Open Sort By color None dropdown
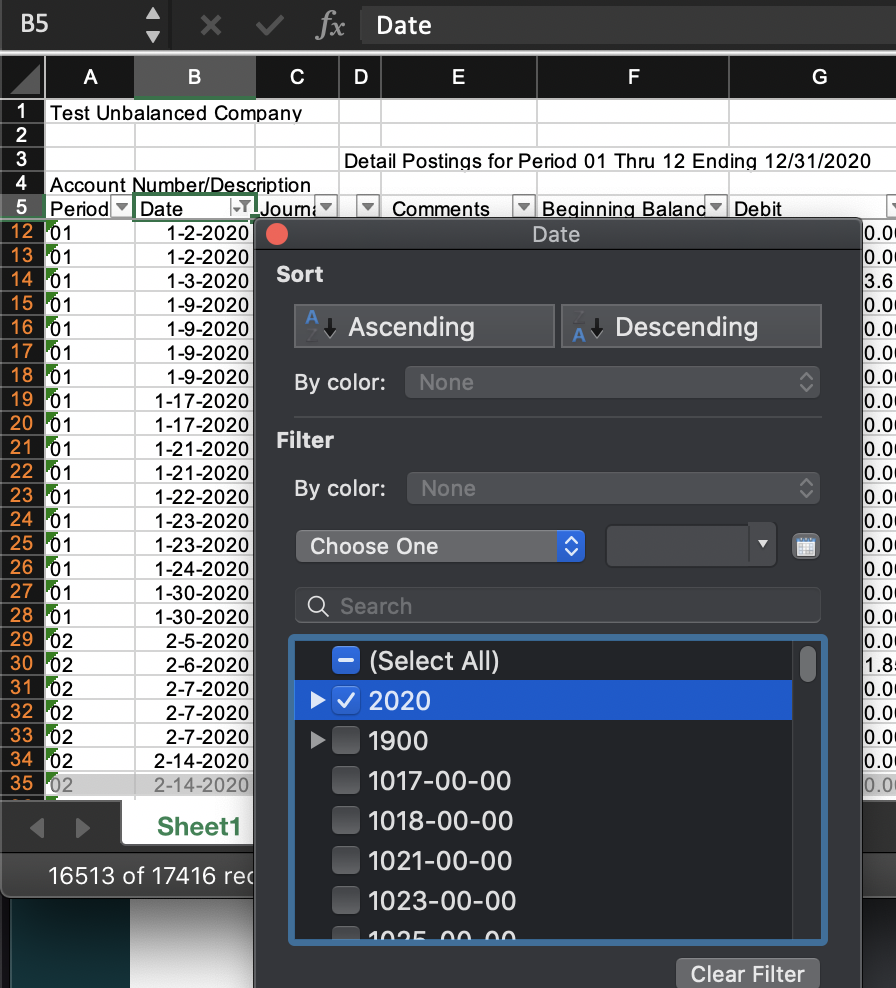This screenshot has width=896, height=988. tap(612, 382)
